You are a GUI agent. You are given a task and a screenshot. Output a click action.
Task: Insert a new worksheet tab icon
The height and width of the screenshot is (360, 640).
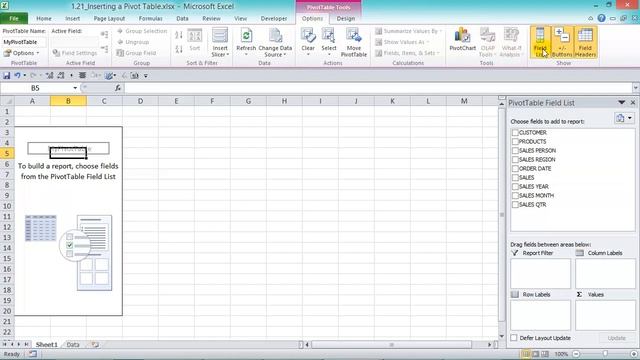[95, 344]
